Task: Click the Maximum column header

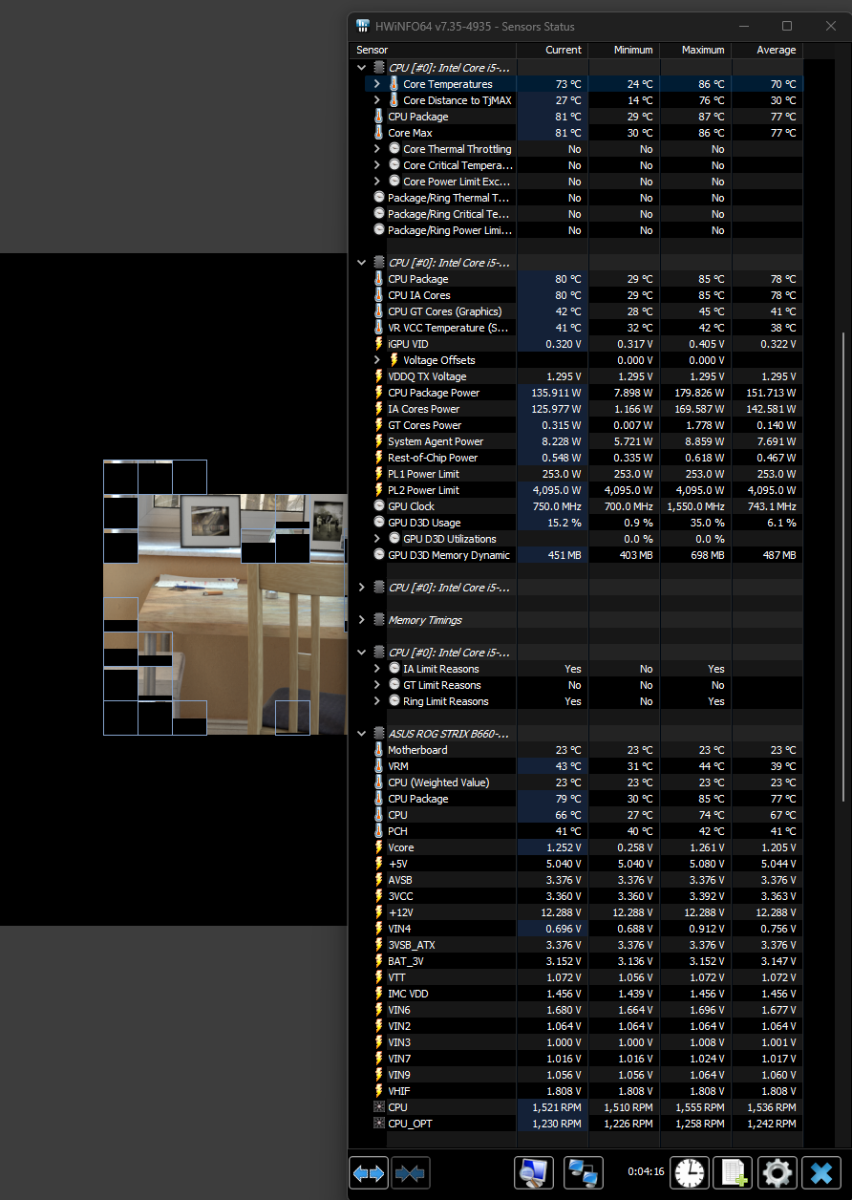Action: click(x=694, y=50)
